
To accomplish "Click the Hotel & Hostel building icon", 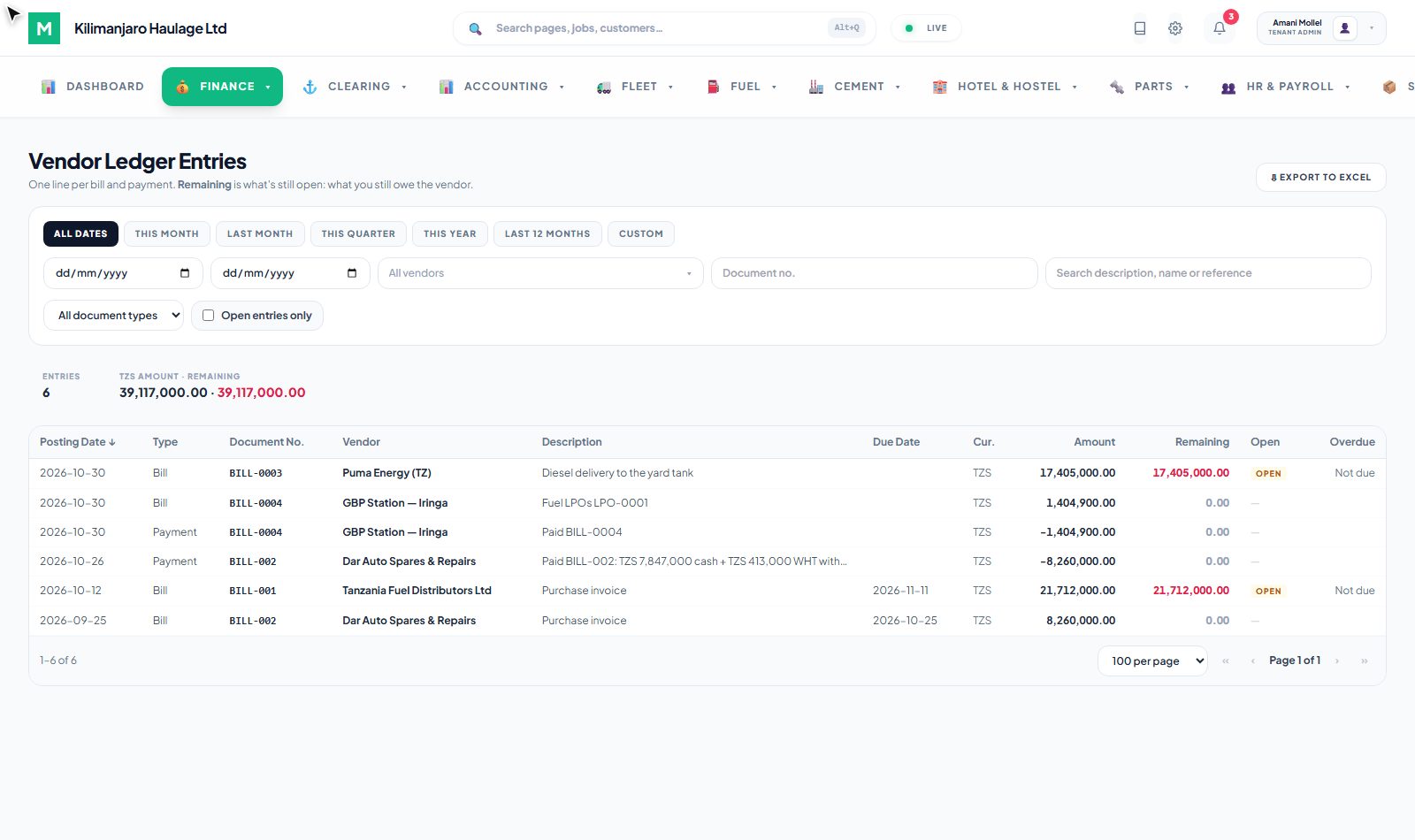I will tap(940, 87).
